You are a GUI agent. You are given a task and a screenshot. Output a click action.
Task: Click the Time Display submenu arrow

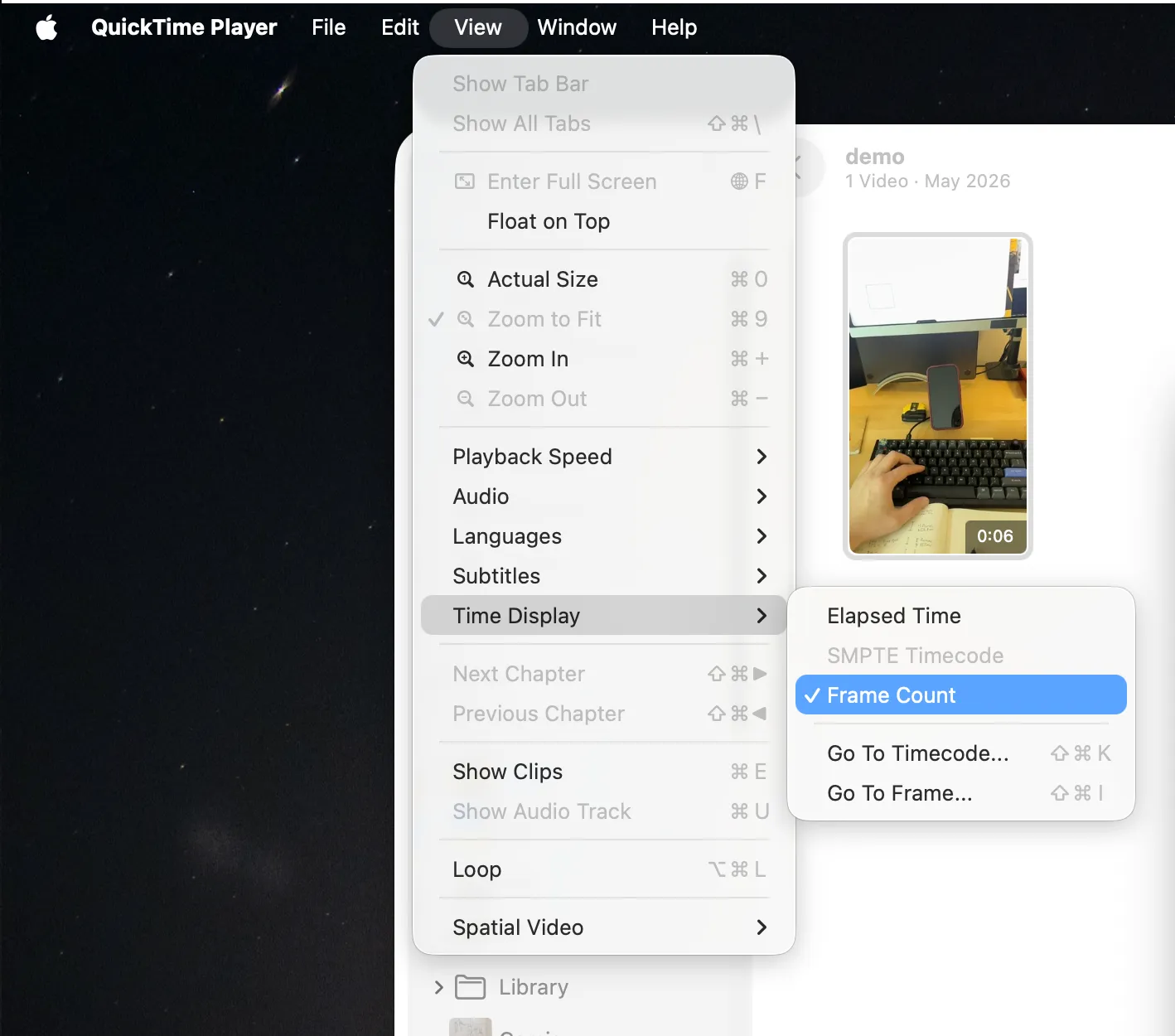[762, 616]
